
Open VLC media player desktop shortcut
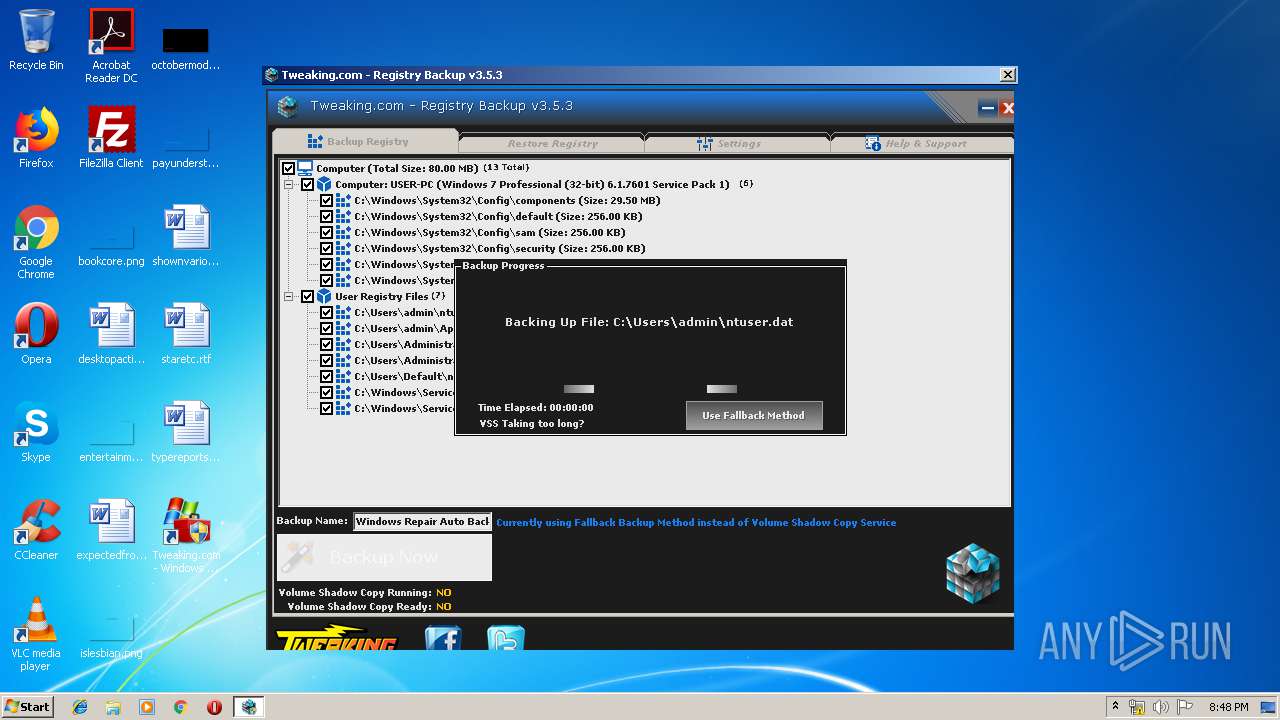point(36,634)
